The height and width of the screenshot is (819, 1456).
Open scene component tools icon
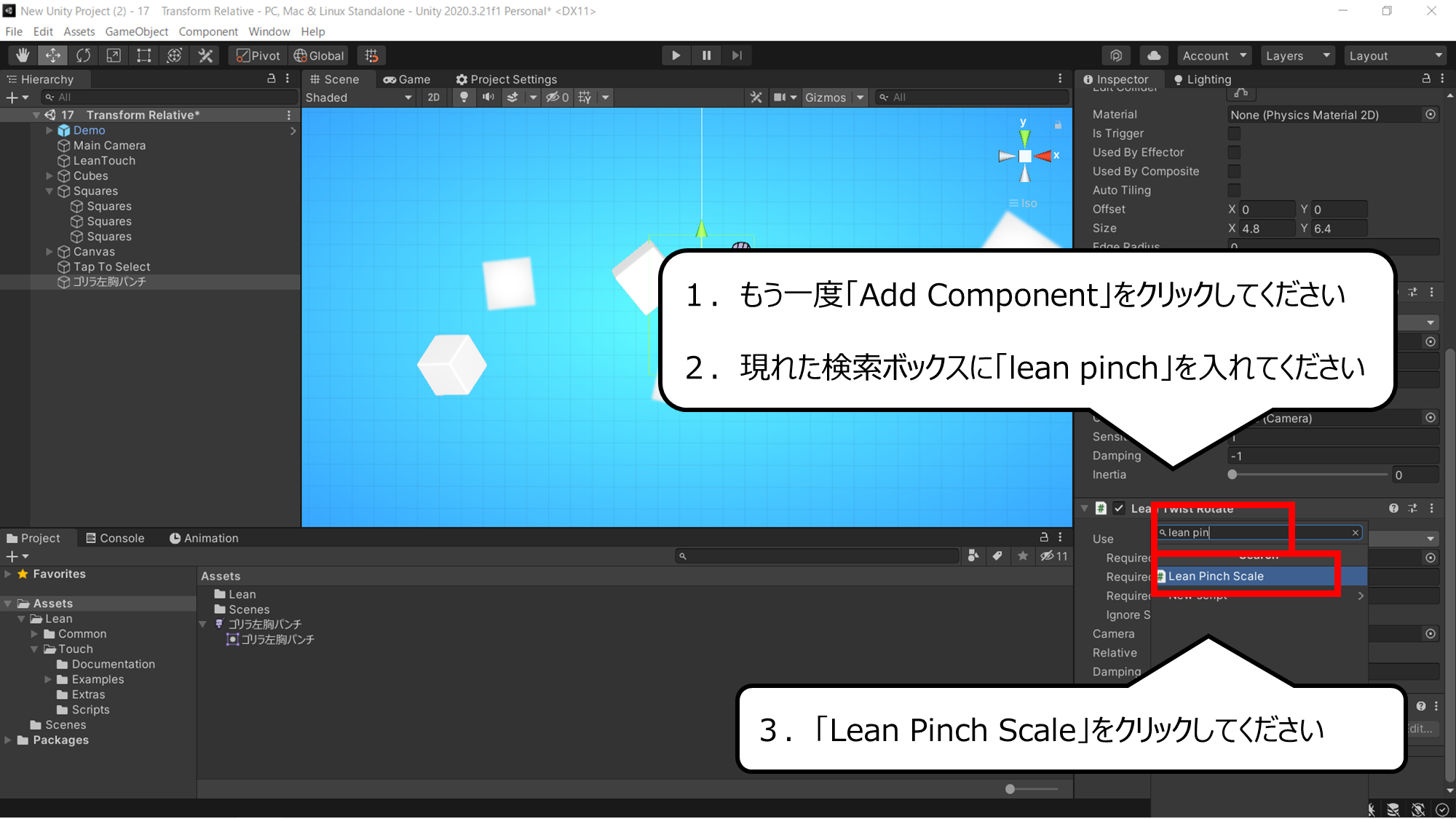pyautogui.click(x=756, y=97)
